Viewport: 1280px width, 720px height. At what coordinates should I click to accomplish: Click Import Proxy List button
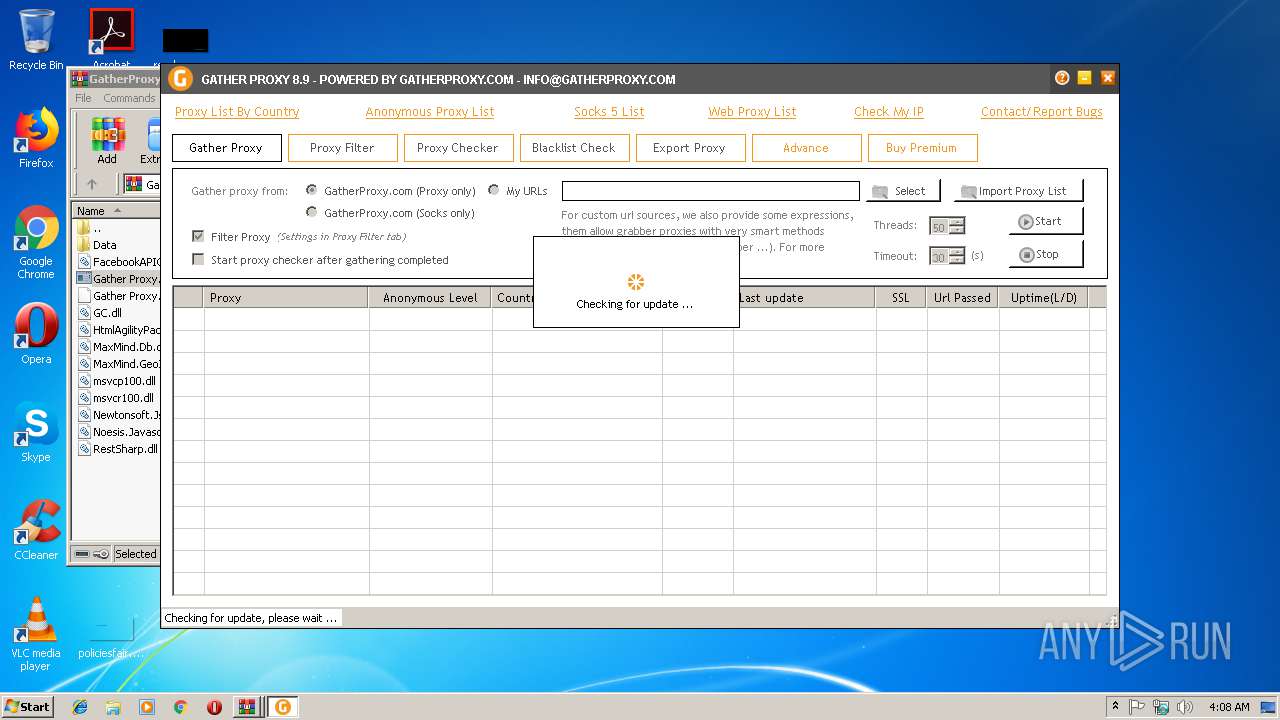pos(1018,191)
